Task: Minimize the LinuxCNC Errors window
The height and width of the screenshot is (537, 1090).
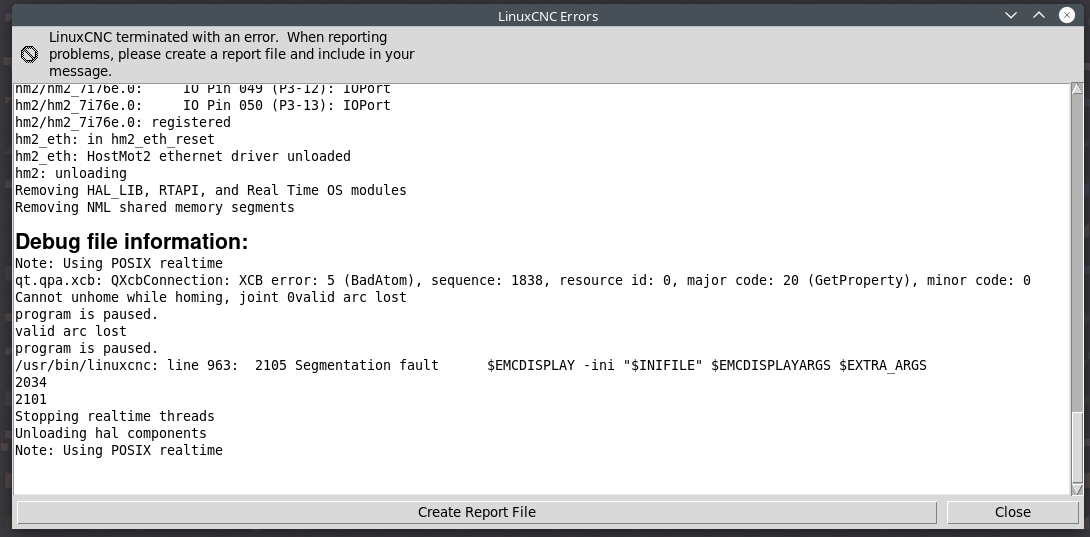Action: [x=1011, y=15]
